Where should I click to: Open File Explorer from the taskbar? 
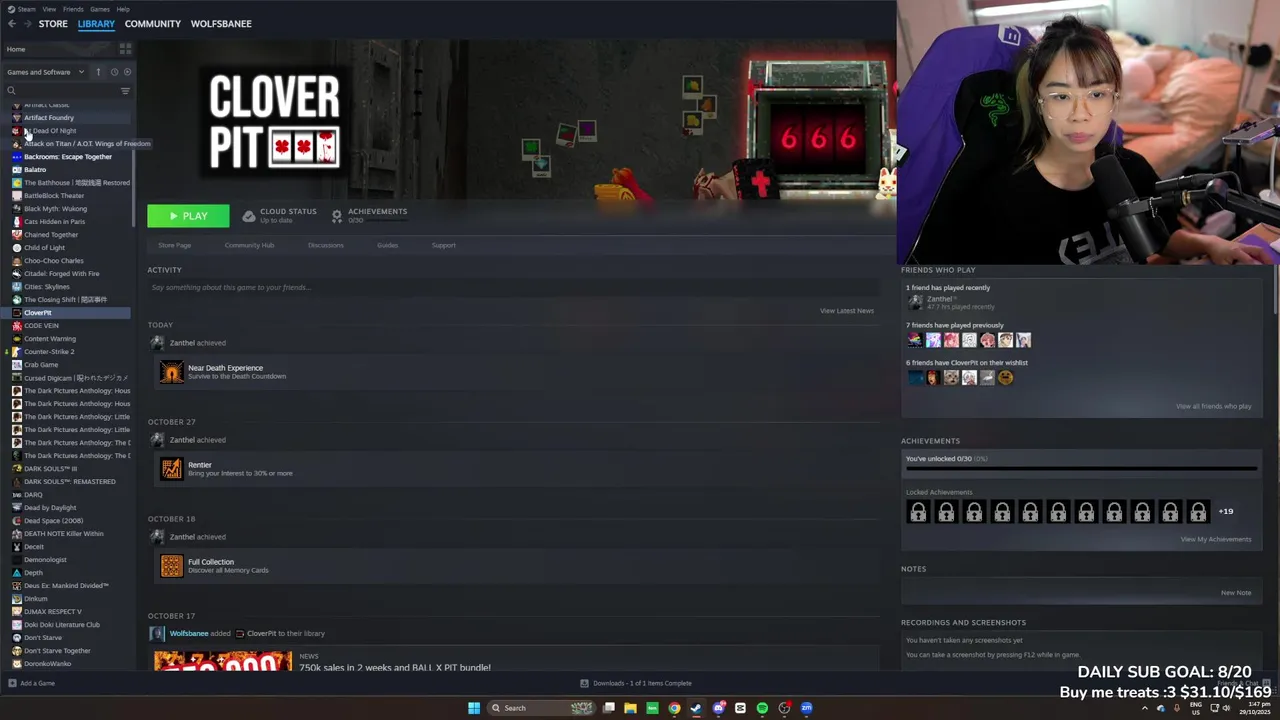(630, 708)
